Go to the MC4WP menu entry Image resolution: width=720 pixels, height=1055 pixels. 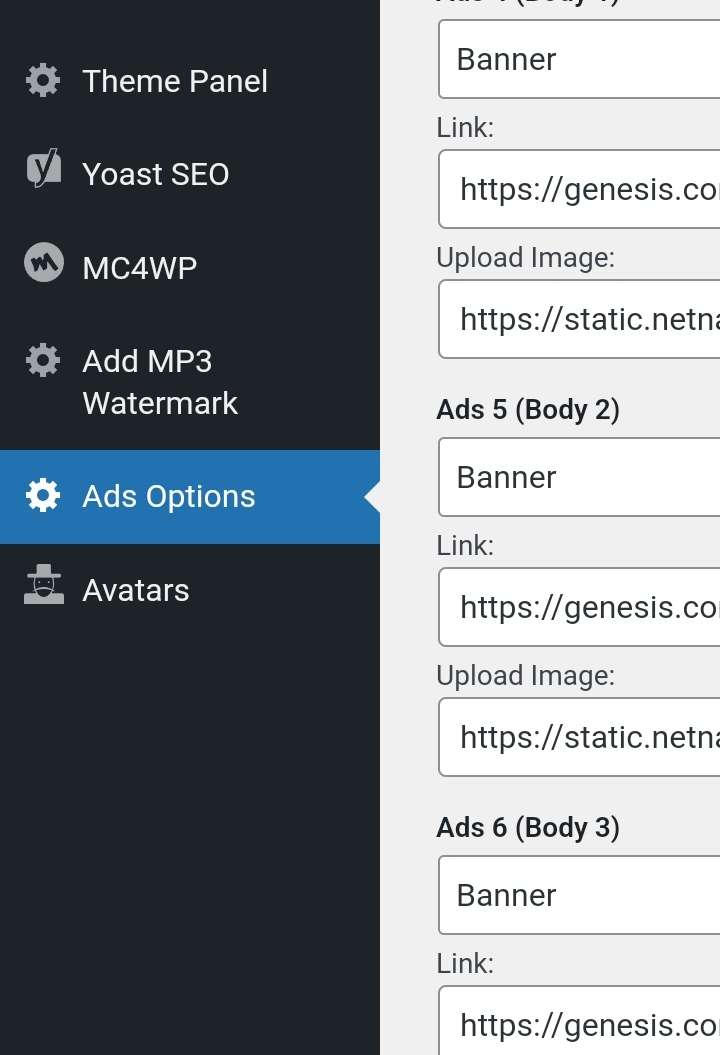pos(190,268)
